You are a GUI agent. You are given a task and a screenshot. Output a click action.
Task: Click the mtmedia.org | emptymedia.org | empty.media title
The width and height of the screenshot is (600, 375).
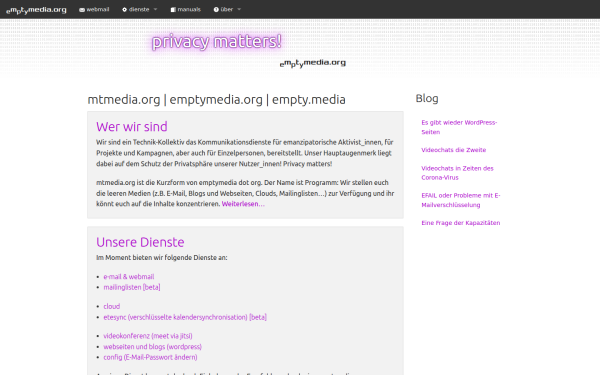click(x=217, y=99)
